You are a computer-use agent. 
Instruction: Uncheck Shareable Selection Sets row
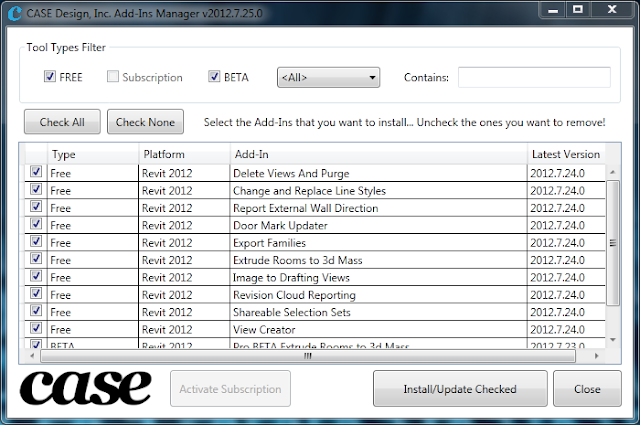click(36, 311)
